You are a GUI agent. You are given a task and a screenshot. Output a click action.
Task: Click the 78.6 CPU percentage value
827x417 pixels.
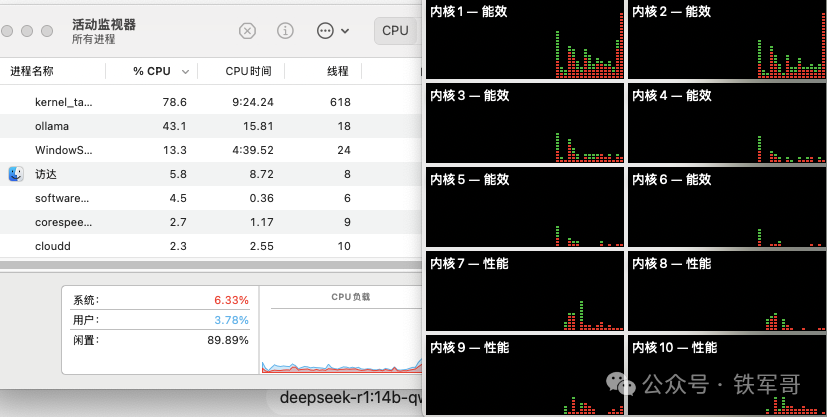click(x=175, y=102)
